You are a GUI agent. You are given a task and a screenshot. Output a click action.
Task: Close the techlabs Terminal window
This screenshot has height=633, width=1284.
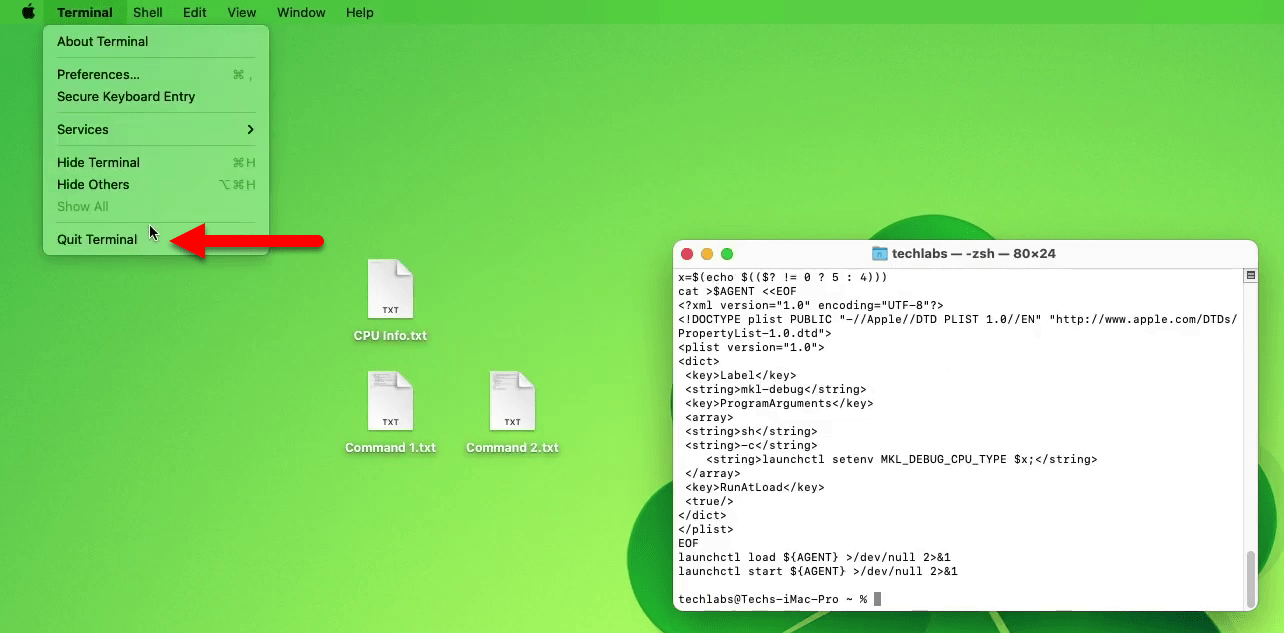pos(687,254)
